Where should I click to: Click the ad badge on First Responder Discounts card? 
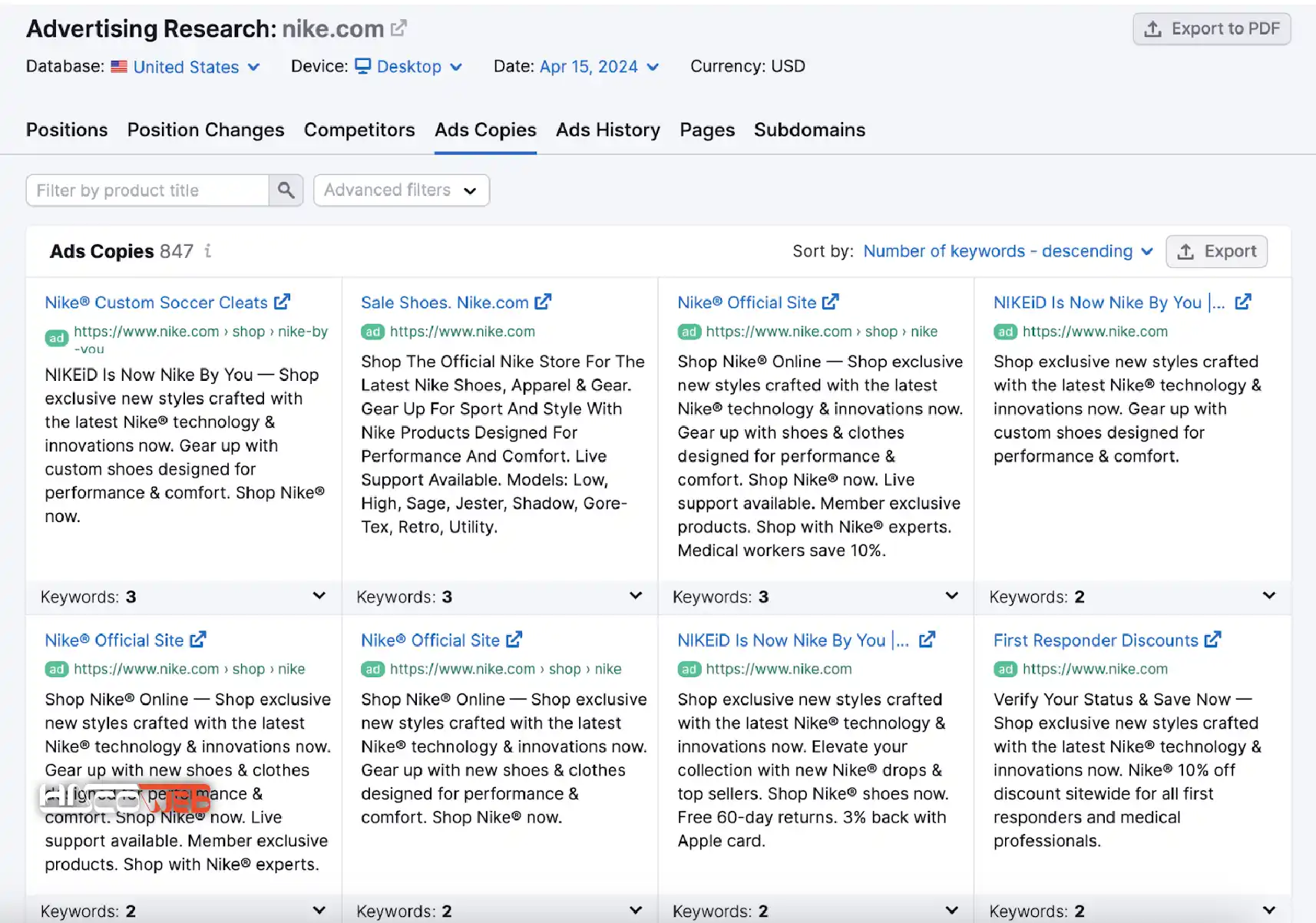click(1005, 670)
